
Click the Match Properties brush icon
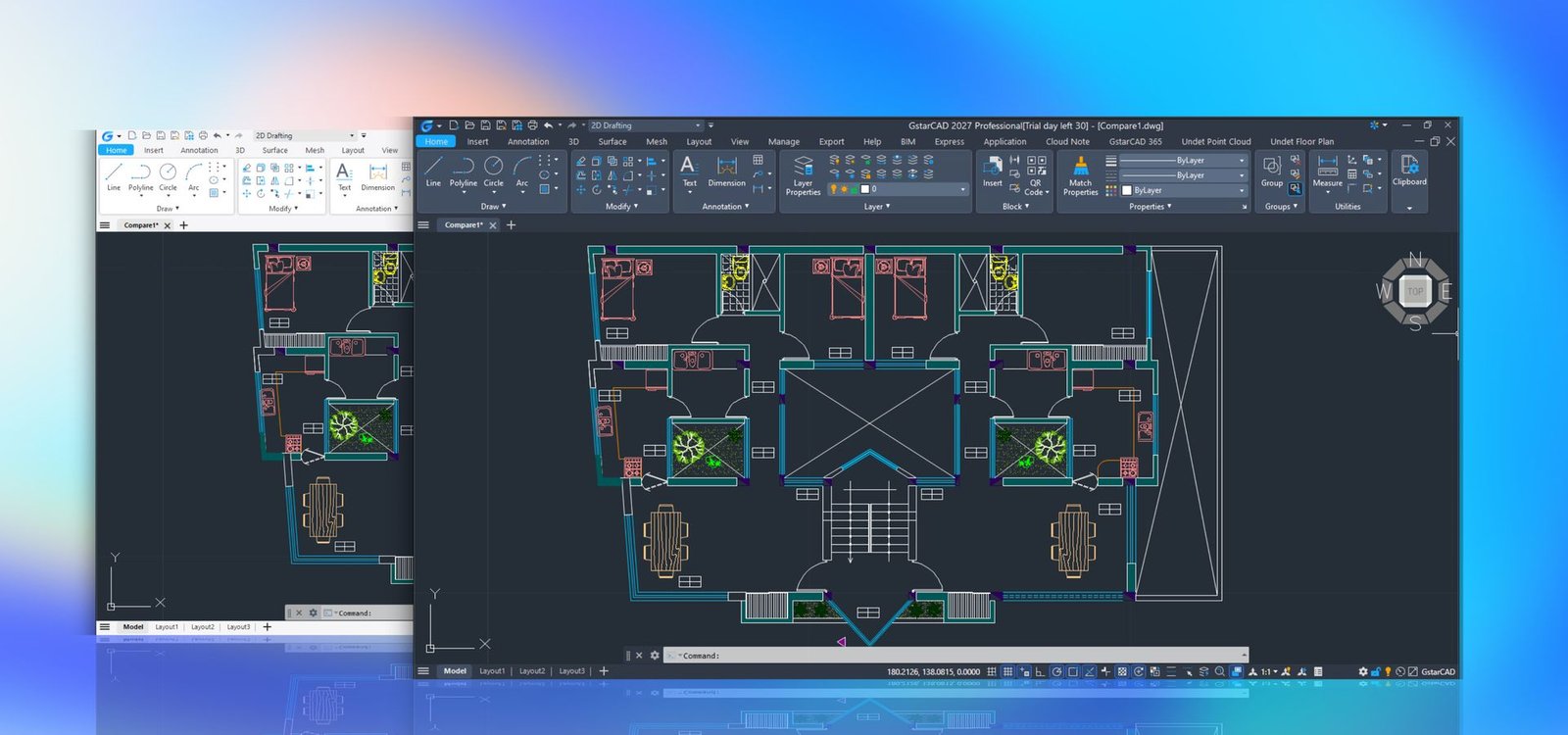(1080, 165)
